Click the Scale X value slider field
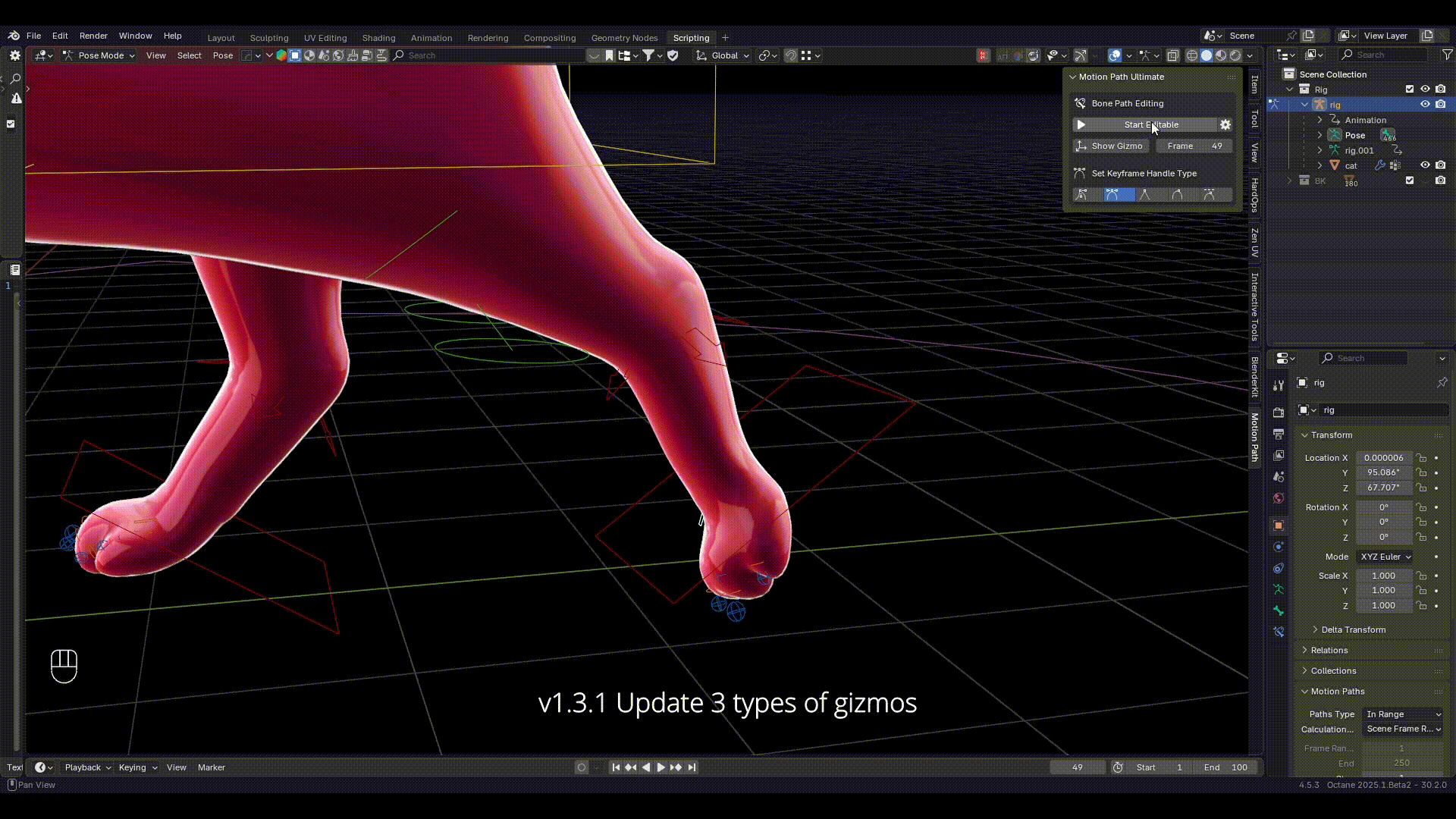This screenshot has height=819, width=1456. tap(1384, 576)
